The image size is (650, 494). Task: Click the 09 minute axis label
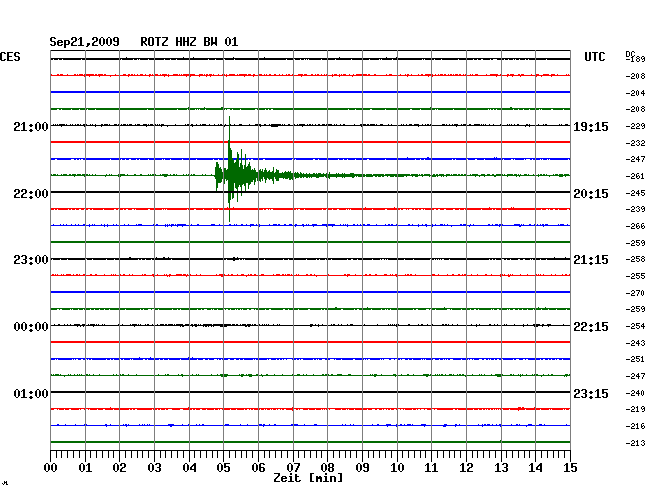click(x=362, y=467)
